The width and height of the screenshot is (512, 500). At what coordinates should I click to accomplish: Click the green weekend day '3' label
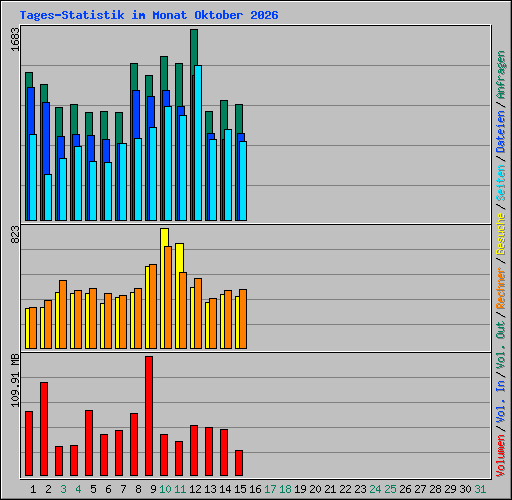point(63,489)
